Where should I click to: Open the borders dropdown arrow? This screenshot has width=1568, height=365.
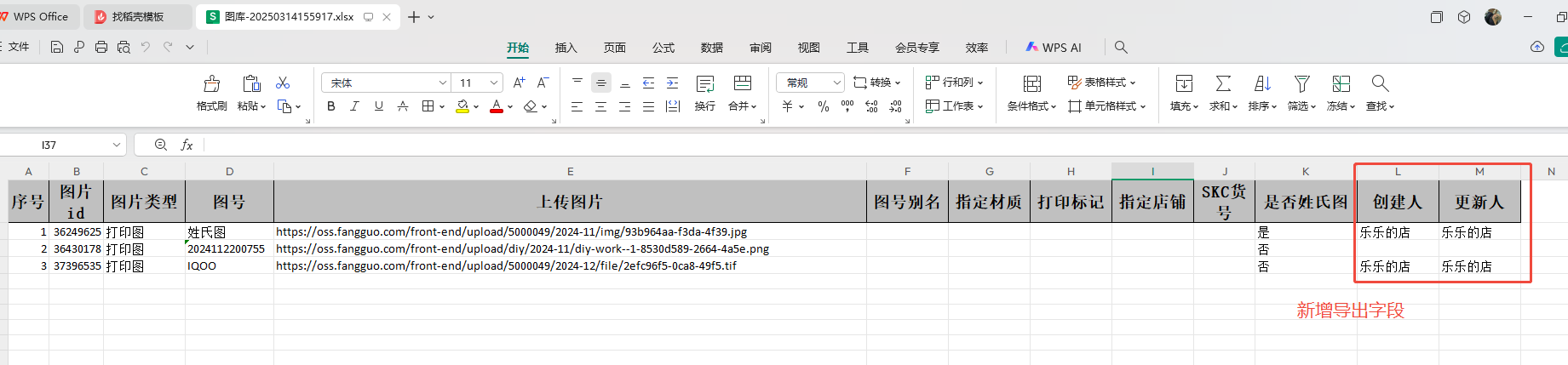[442, 107]
